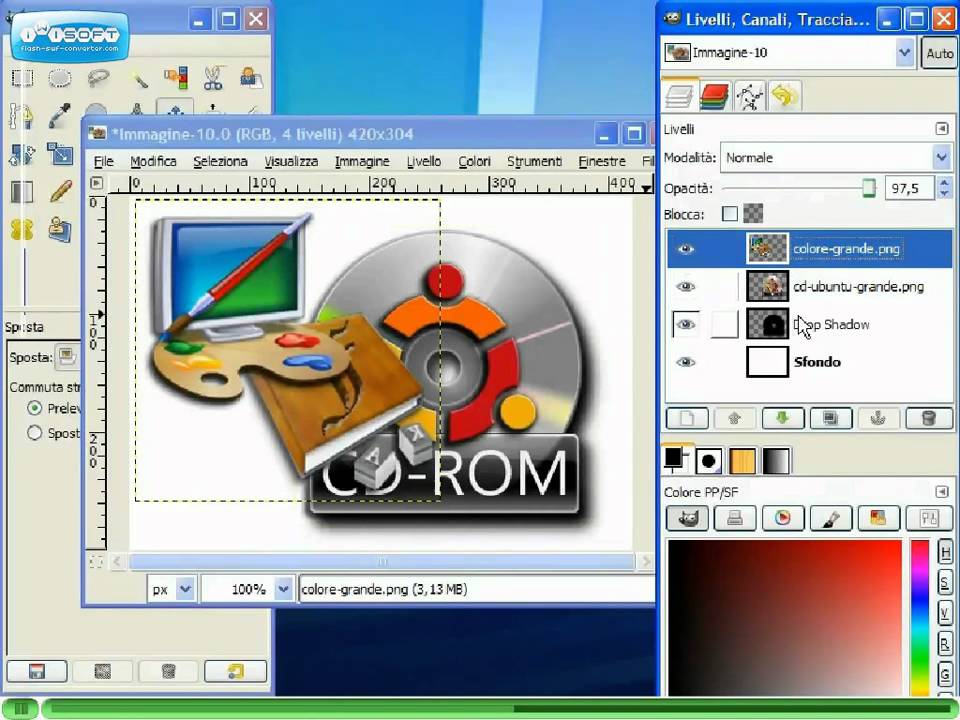The image size is (960, 720).
Task: Toggle the Drop Shadow layer link box
Action: [724, 324]
